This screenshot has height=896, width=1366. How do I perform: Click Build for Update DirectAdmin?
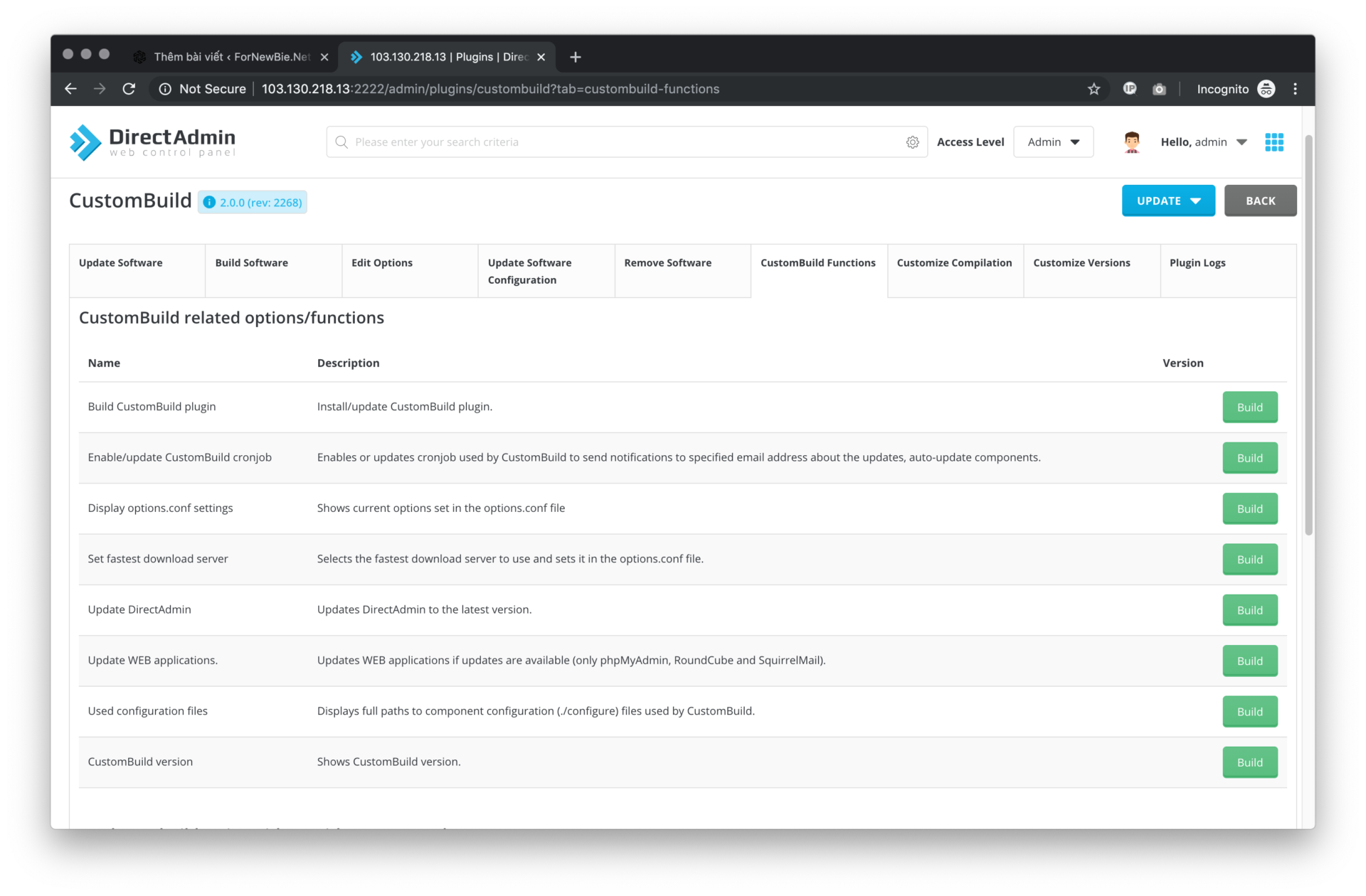coord(1249,610)
